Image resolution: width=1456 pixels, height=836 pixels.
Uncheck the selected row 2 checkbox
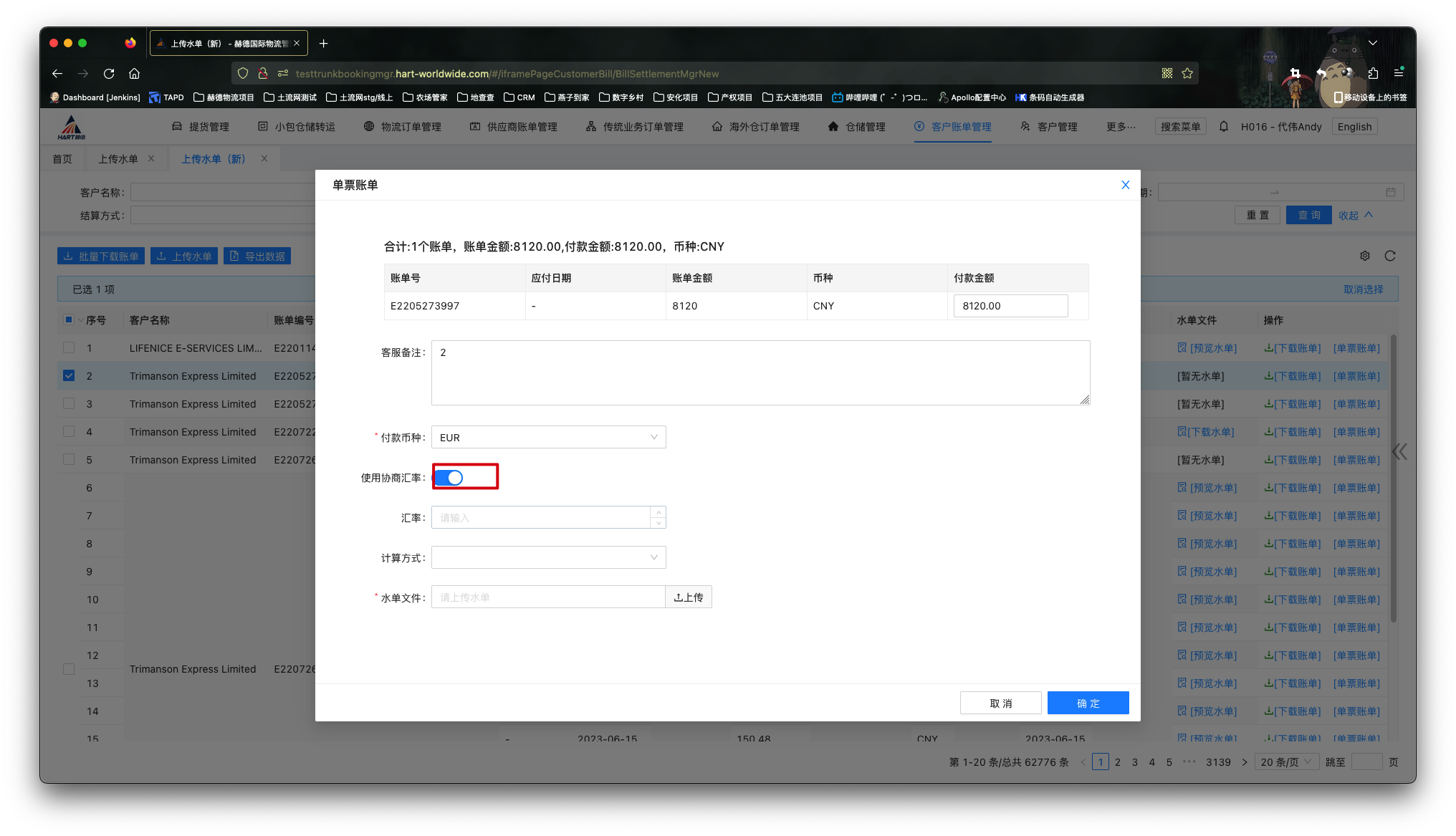point(69,376)
